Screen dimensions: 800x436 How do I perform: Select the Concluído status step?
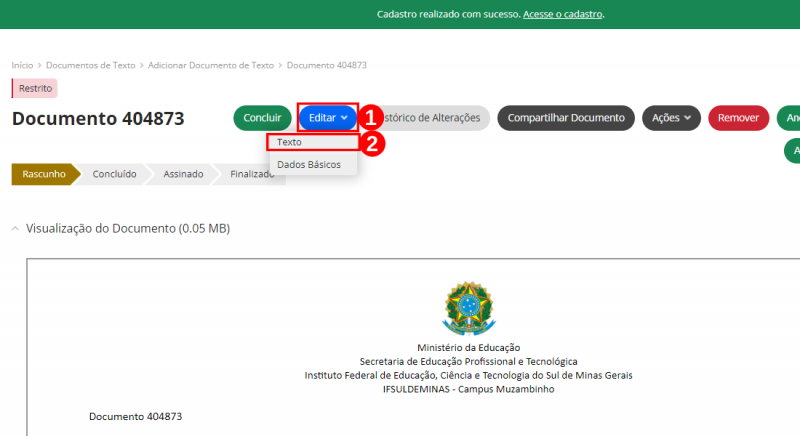pos(114,174)
